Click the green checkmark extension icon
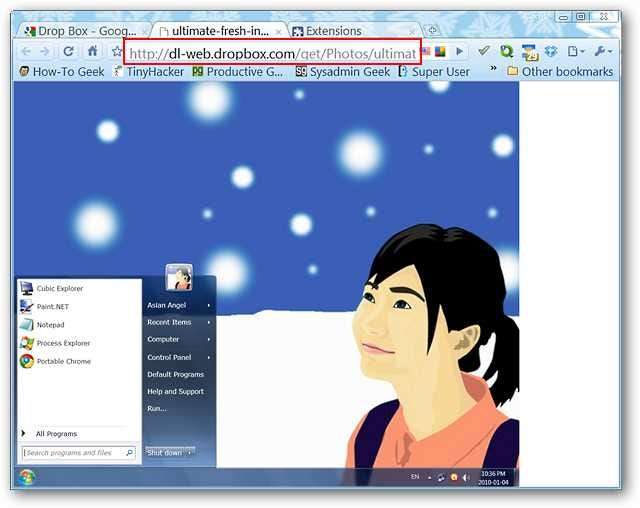Image resolution: width=640 pixels, height=508 pixels. coord(484,51)
